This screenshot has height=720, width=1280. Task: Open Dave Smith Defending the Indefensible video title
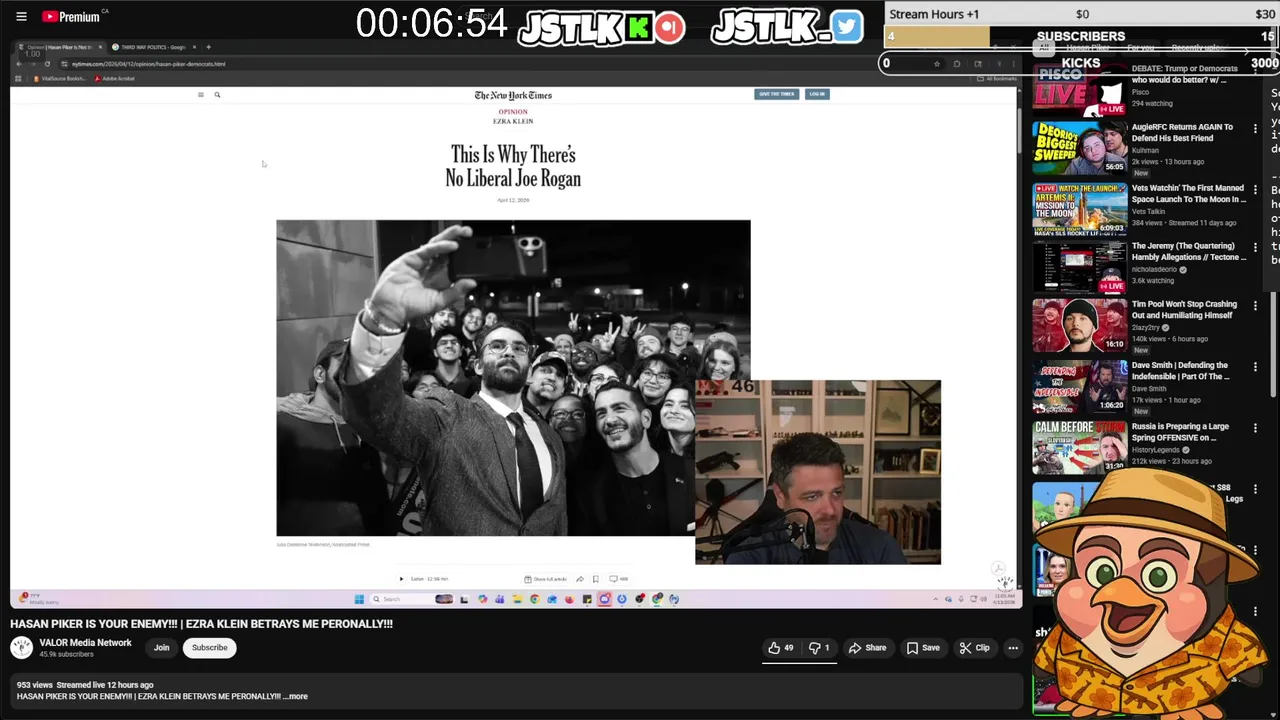coord(1182,371)
